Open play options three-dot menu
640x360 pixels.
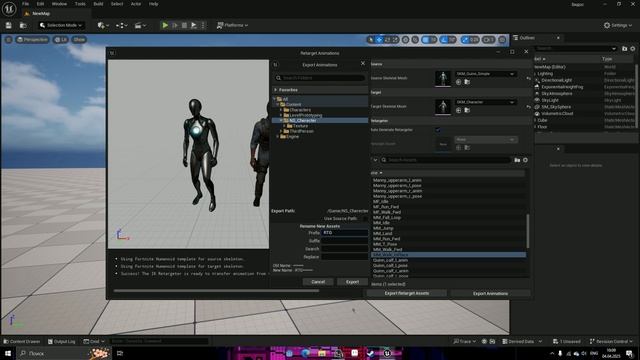203,25
